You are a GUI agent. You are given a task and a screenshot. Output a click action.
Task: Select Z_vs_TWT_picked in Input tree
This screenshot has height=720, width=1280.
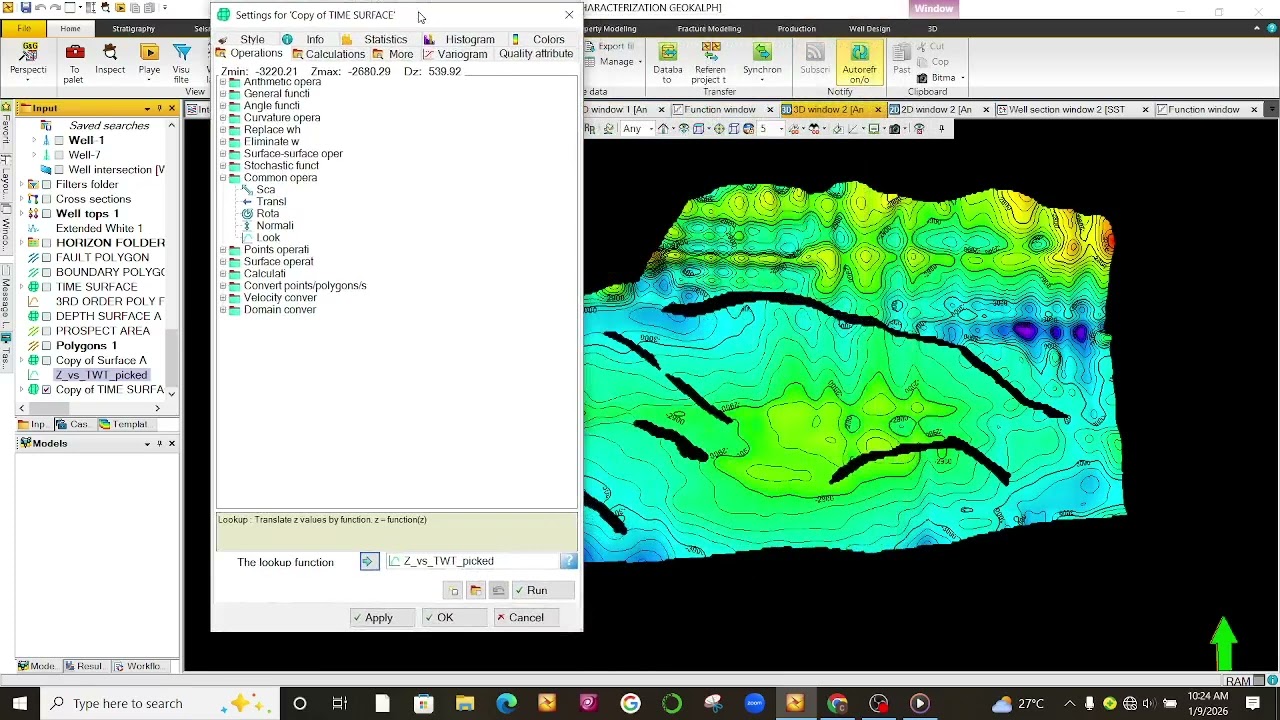click(101, 375)
